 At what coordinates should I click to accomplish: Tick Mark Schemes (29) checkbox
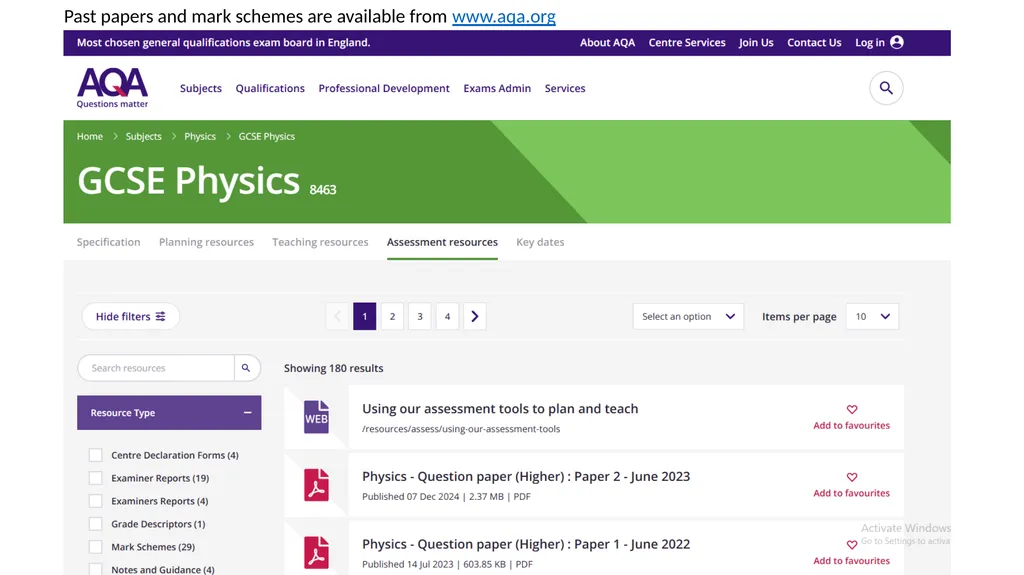pos(95,546)
